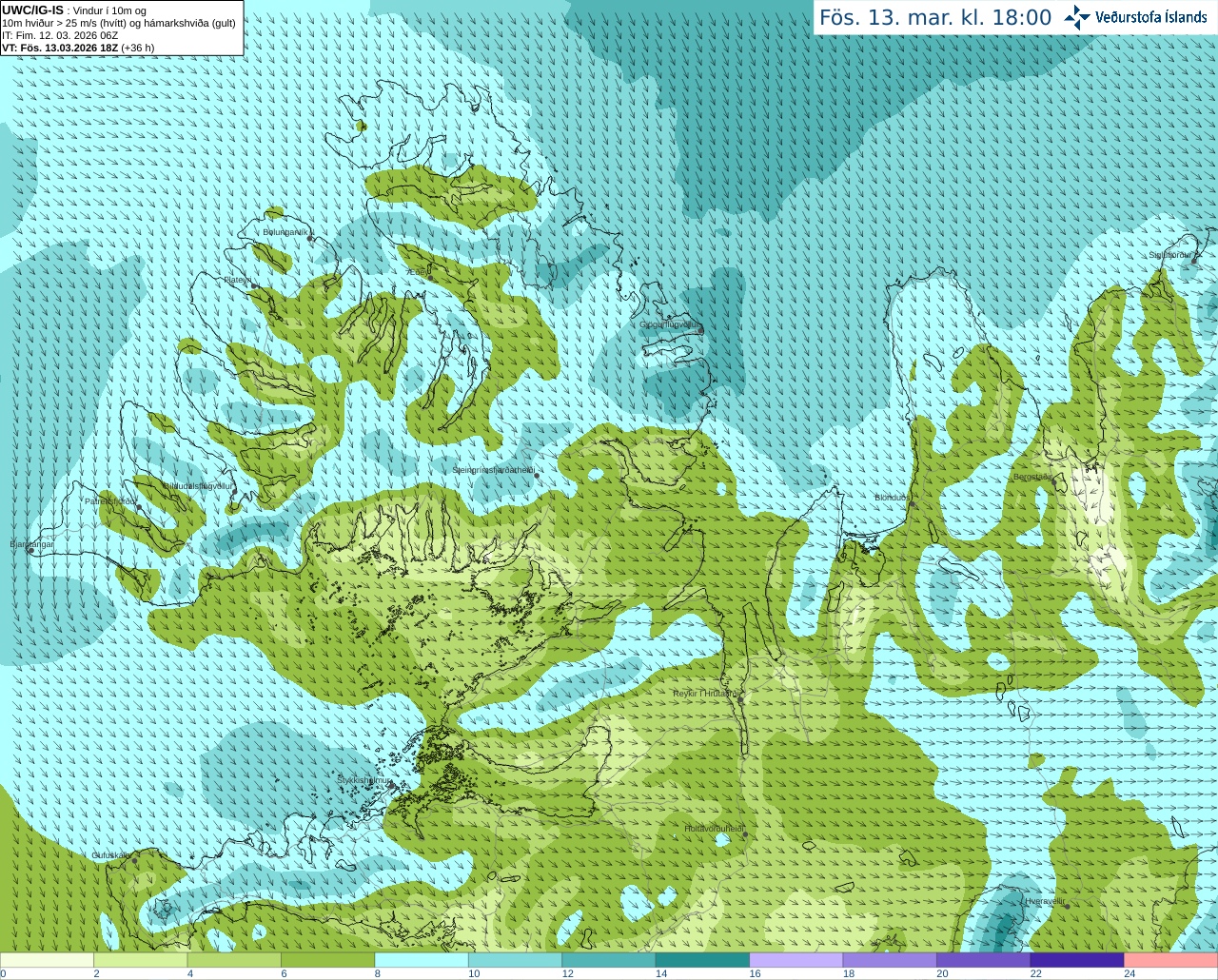Click the 0–2 m/s pale yellow legend swatch
1218x980 pixels.
click(47, 960)
